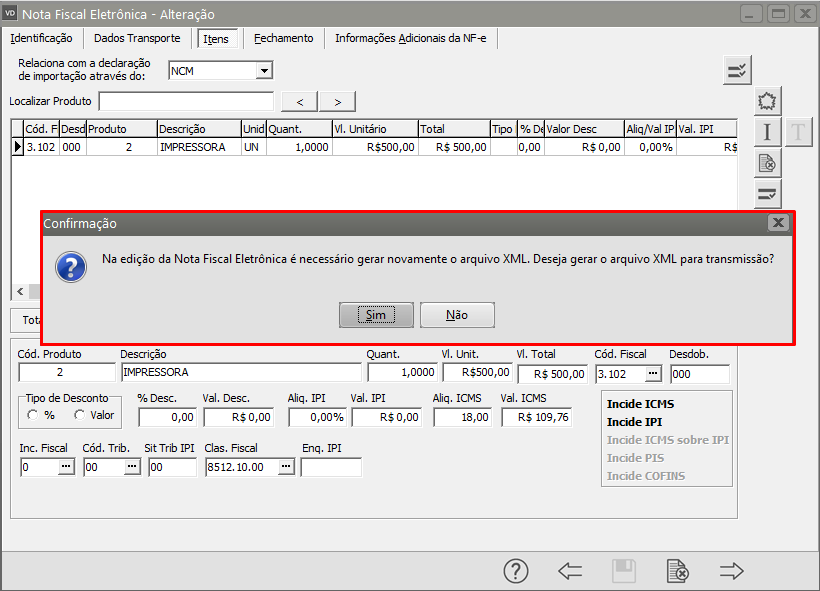This screenshot has height=591, width=820.
Task: Go back with the left arrow icon
Action: [570, 571]
